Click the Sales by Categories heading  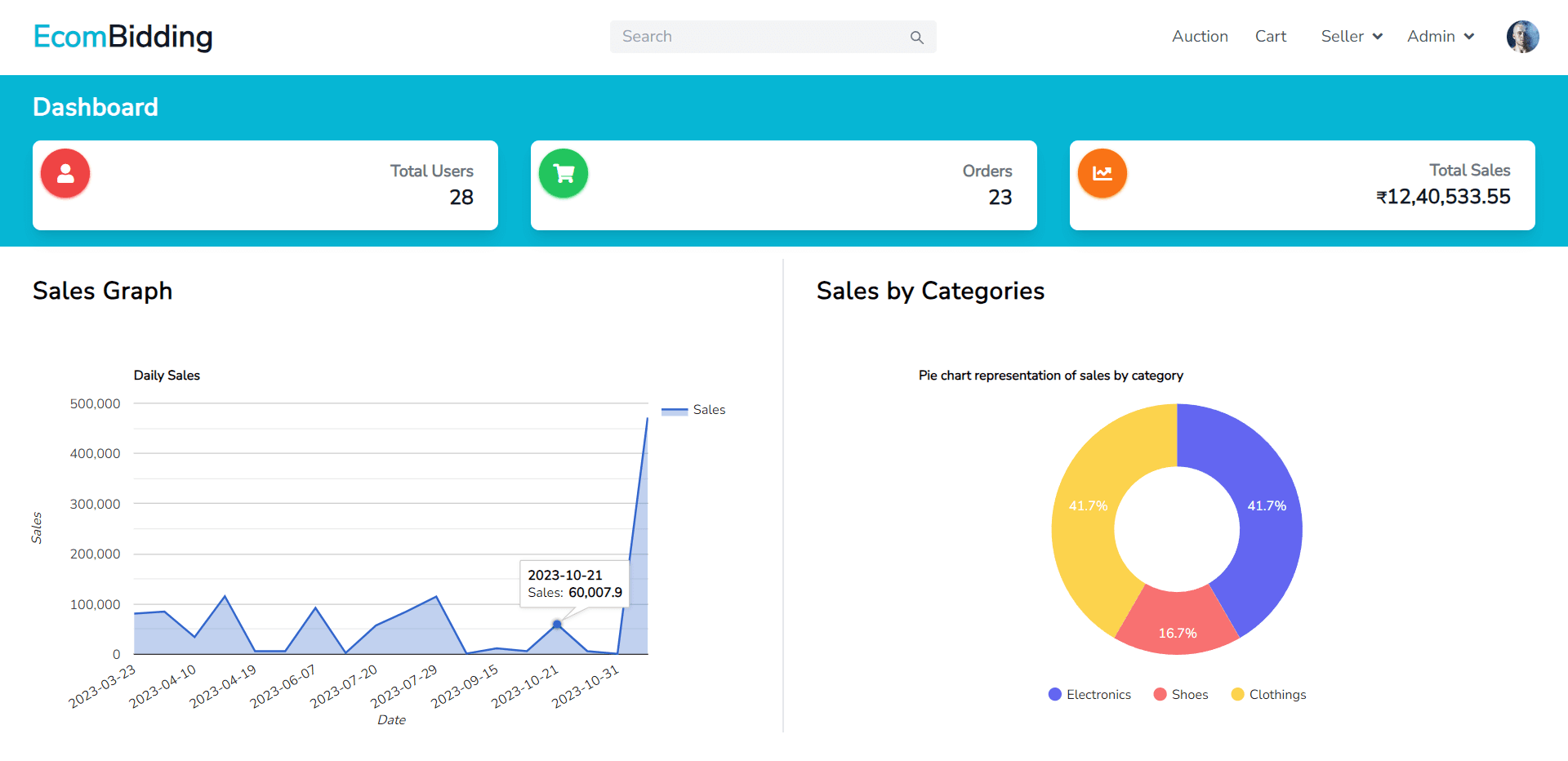point(930,291)
